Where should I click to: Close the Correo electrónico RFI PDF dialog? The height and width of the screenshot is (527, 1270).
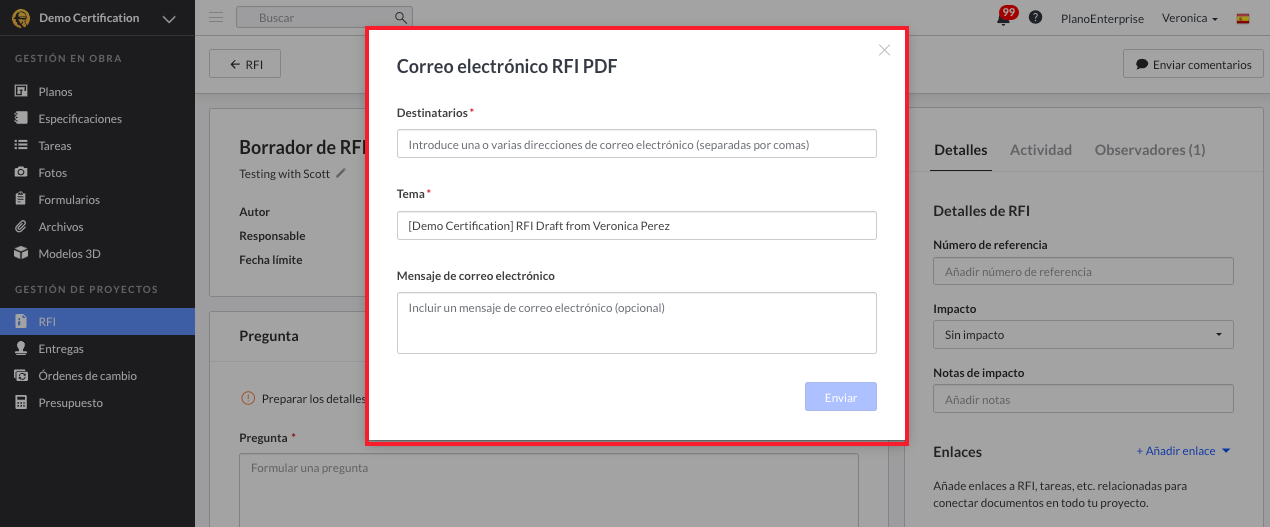coord(884,50)
